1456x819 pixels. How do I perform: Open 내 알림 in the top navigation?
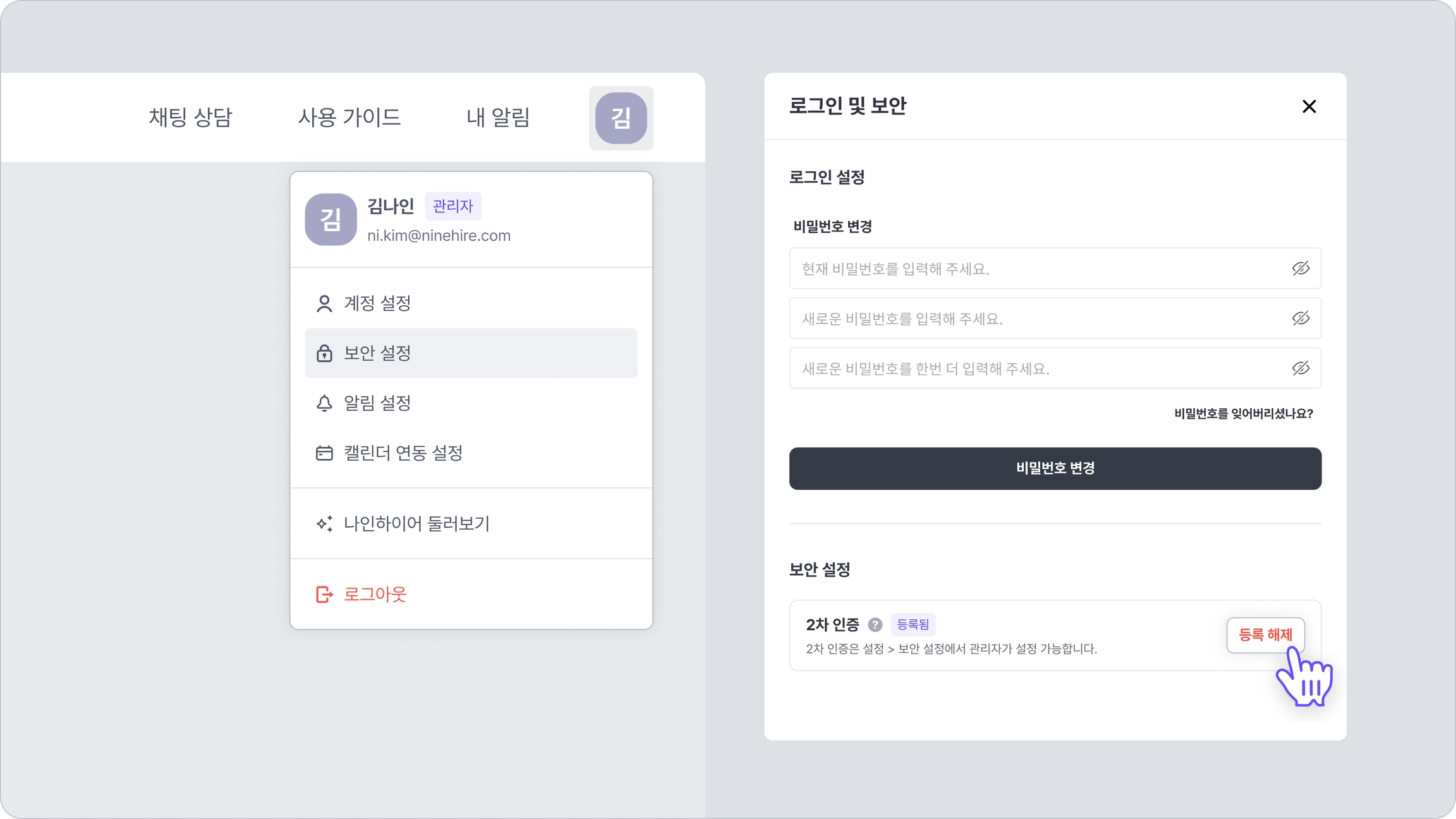498,118
